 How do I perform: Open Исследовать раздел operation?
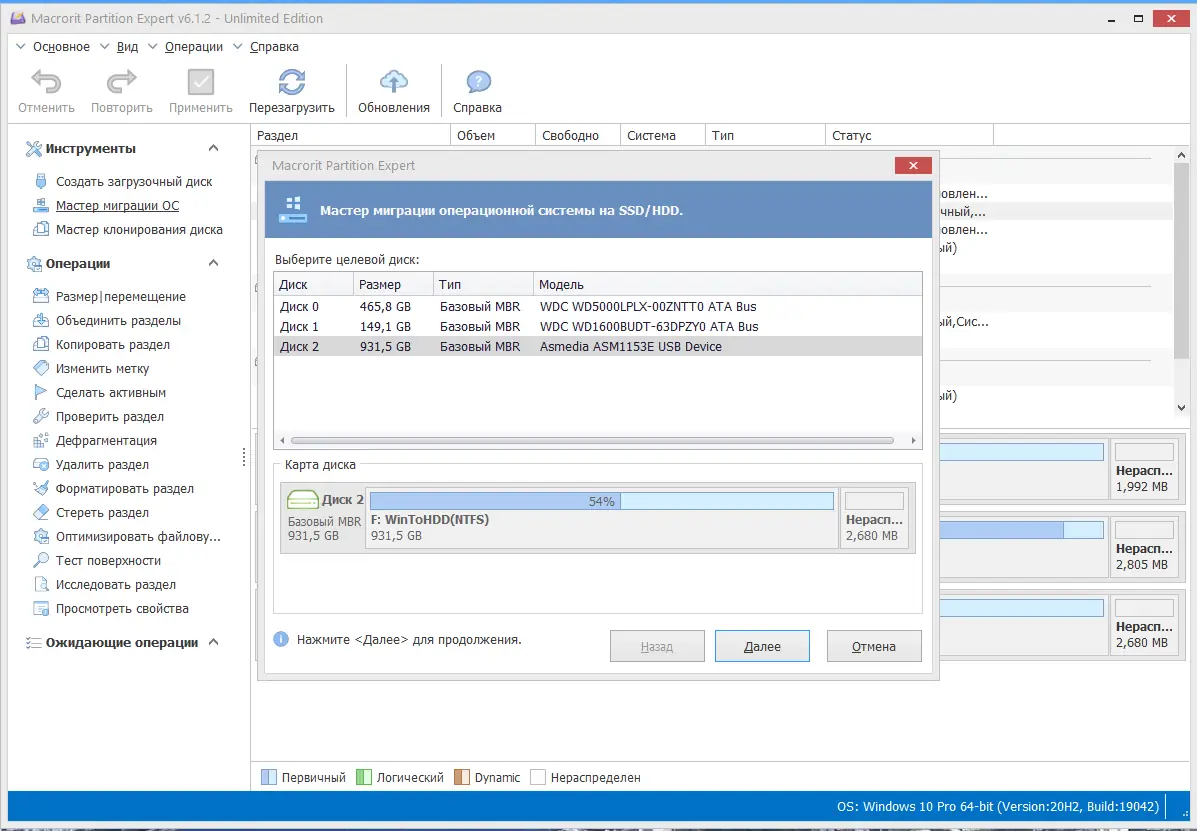(116, 585)
